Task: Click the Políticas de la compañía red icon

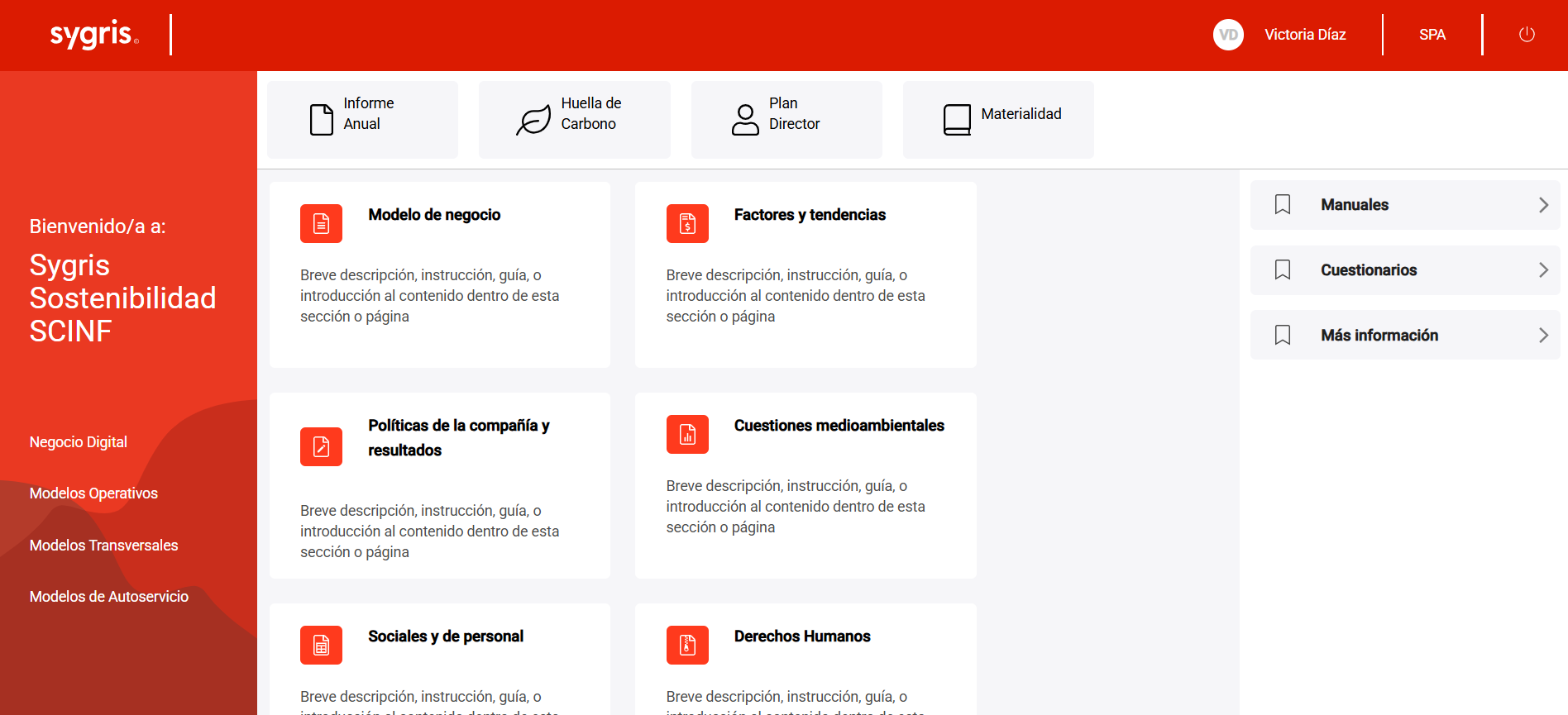Action: click(x=321, y=446)
